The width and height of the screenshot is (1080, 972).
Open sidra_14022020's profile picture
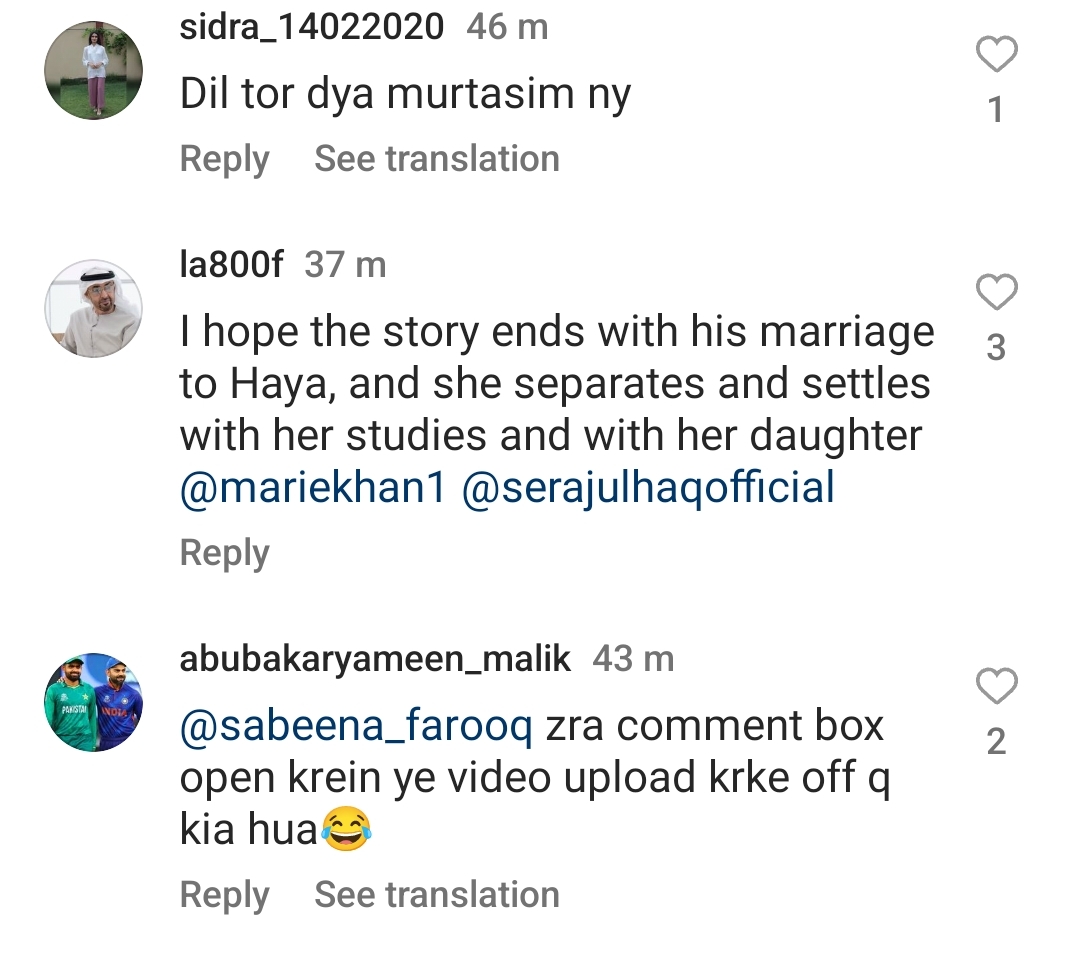[93, 69]
